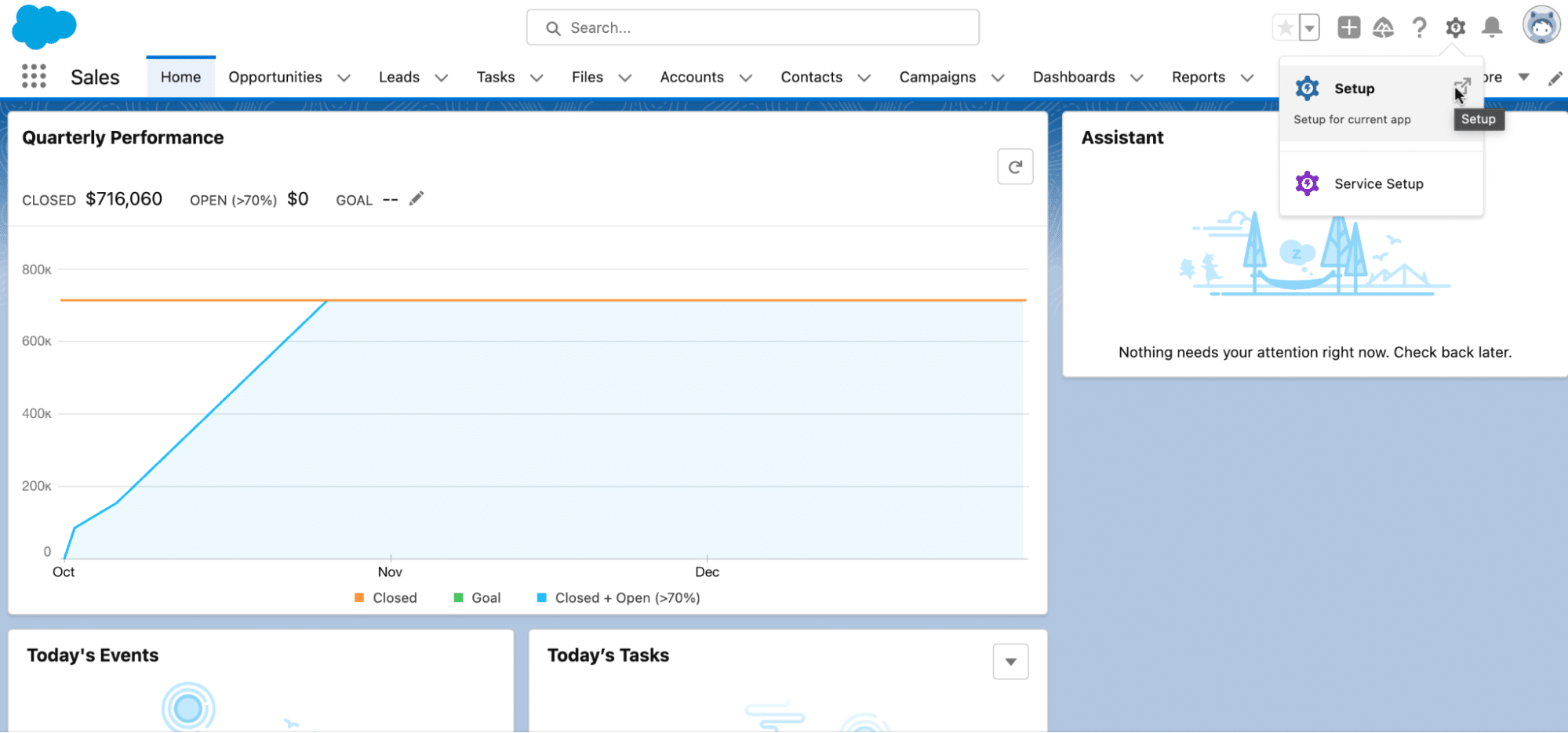The height and width of the screenshot is (733, 1568).
Task: Click the search magnifier icon
Action: tap(553, 28)
